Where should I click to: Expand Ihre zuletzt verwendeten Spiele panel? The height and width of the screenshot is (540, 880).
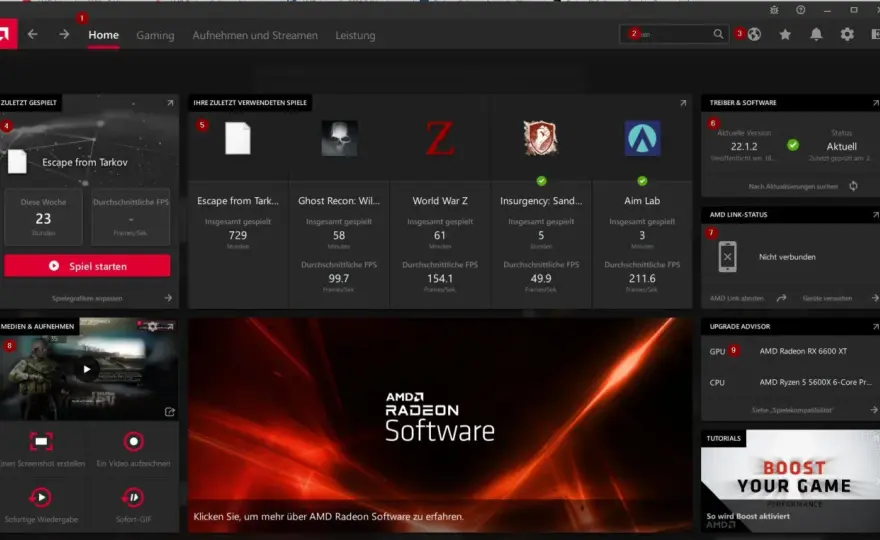coord(683,103)
